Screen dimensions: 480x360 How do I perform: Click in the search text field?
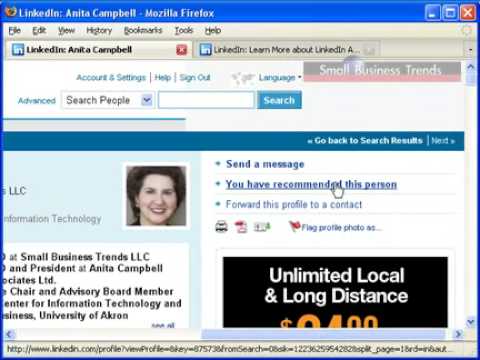coord(206,100)
